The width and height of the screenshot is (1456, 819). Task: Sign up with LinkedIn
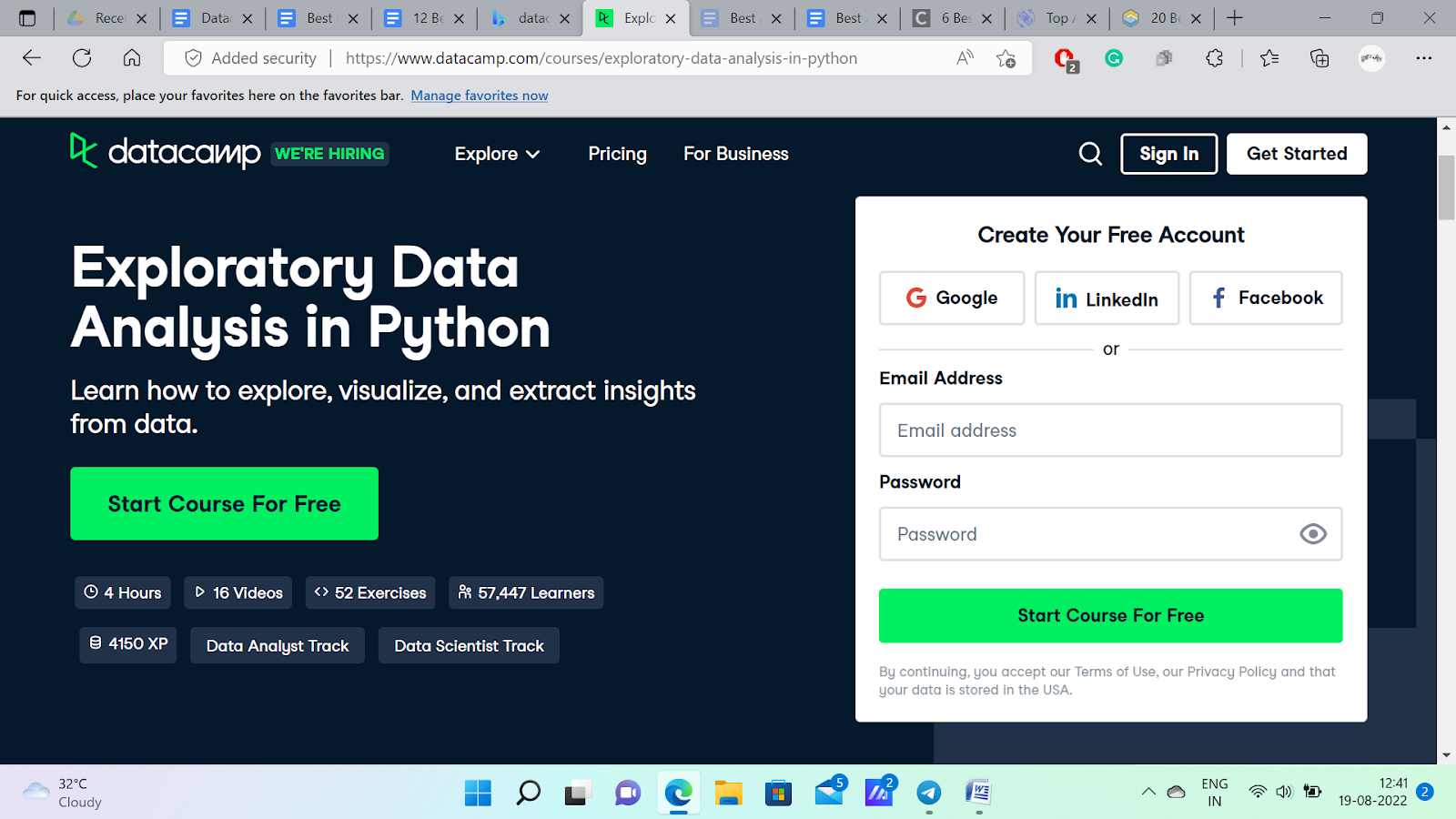[x=1107, y=298]
